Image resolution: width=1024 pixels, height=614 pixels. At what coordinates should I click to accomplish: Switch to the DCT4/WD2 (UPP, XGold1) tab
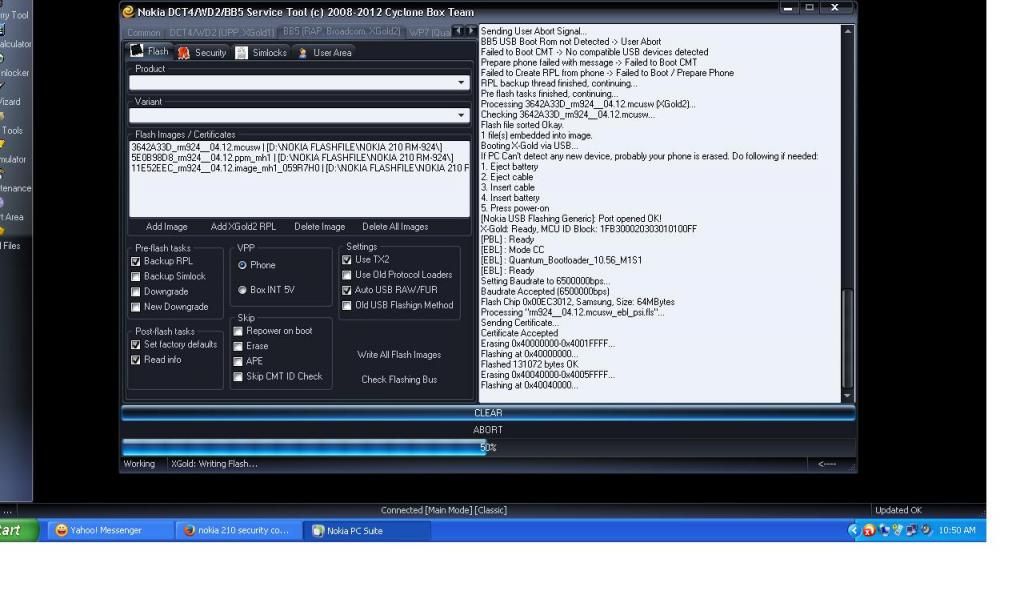(x=221, y=32)
